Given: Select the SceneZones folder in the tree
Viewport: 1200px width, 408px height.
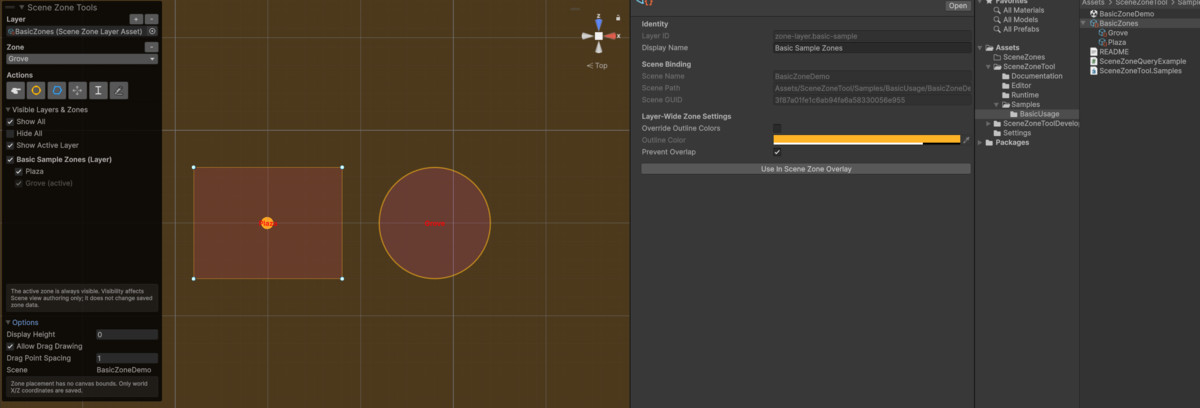Looking at the screenshot, I should [1018, 57].
